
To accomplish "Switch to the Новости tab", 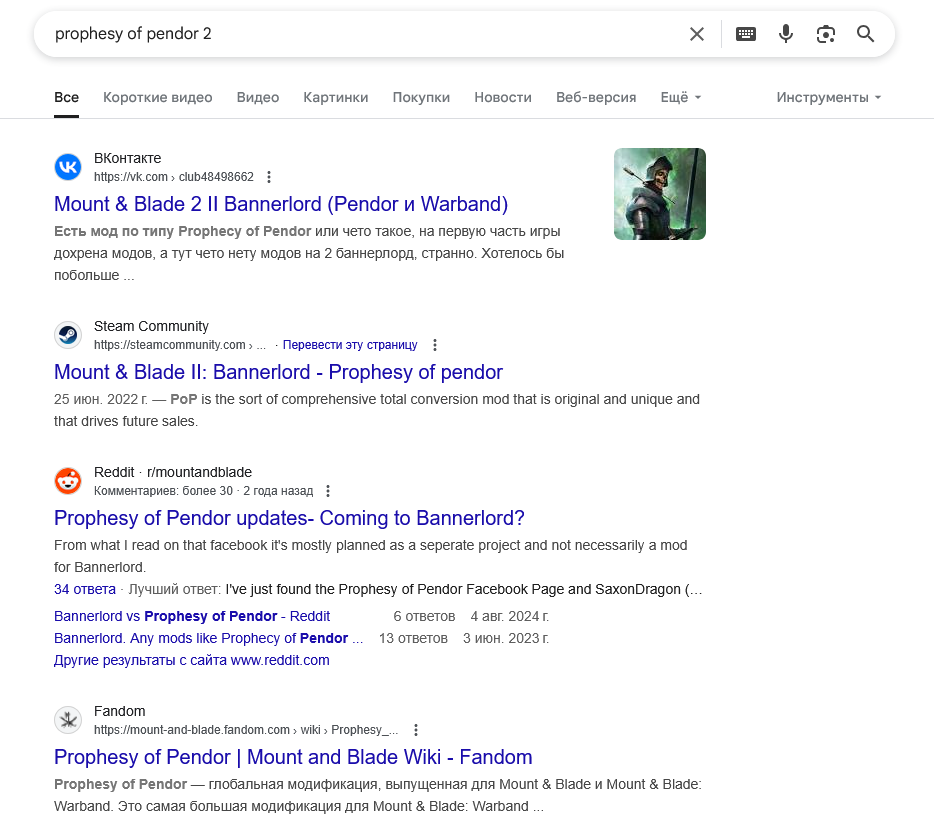I will click(503, 97).
